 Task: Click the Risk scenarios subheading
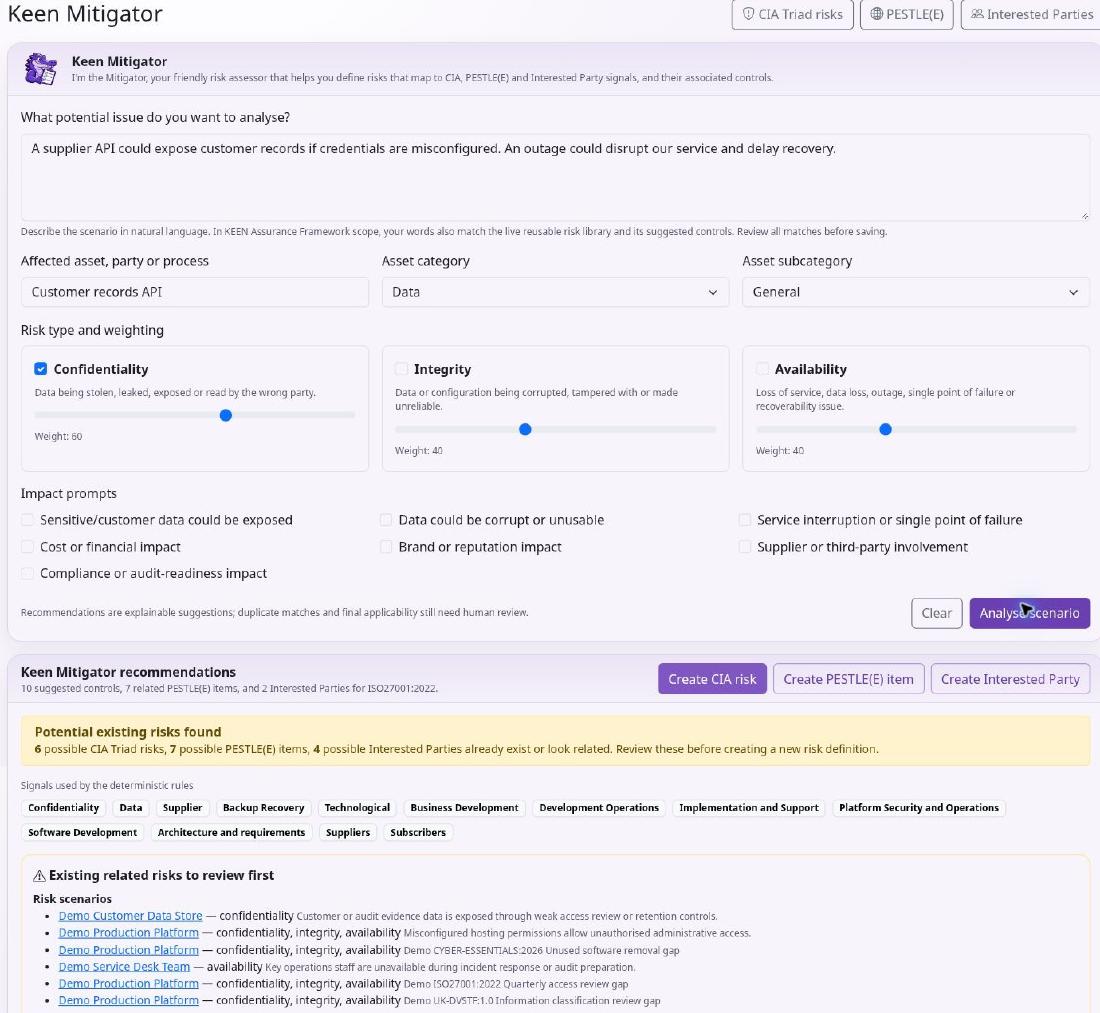(72, 899)
